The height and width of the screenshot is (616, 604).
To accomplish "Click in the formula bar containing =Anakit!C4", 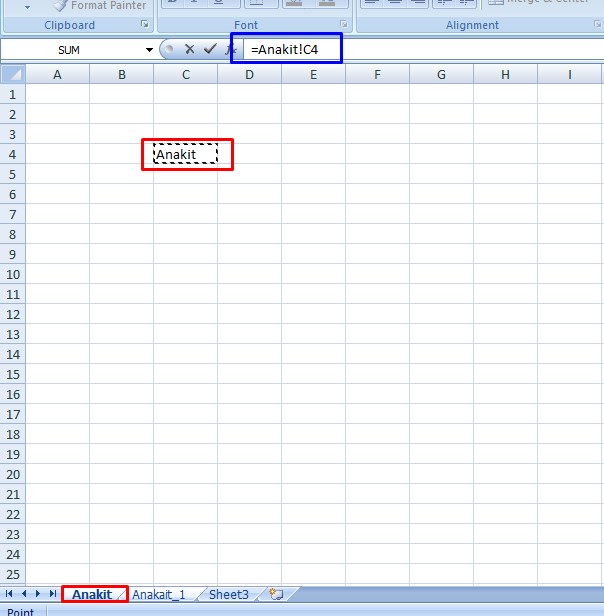I will pyautogui.click(x=423, y=50).
